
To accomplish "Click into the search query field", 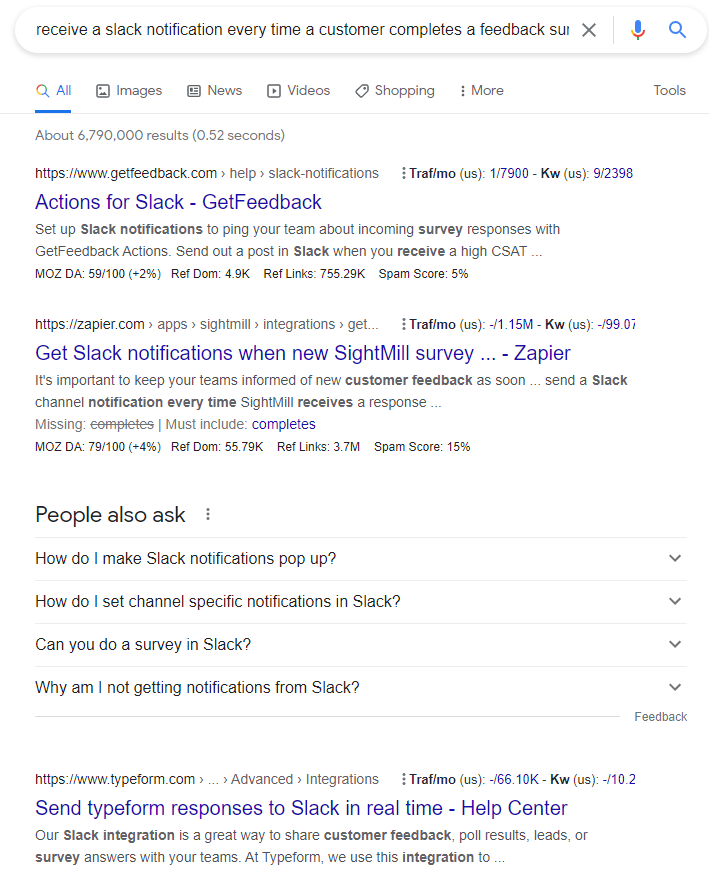I will pos(300,30).
